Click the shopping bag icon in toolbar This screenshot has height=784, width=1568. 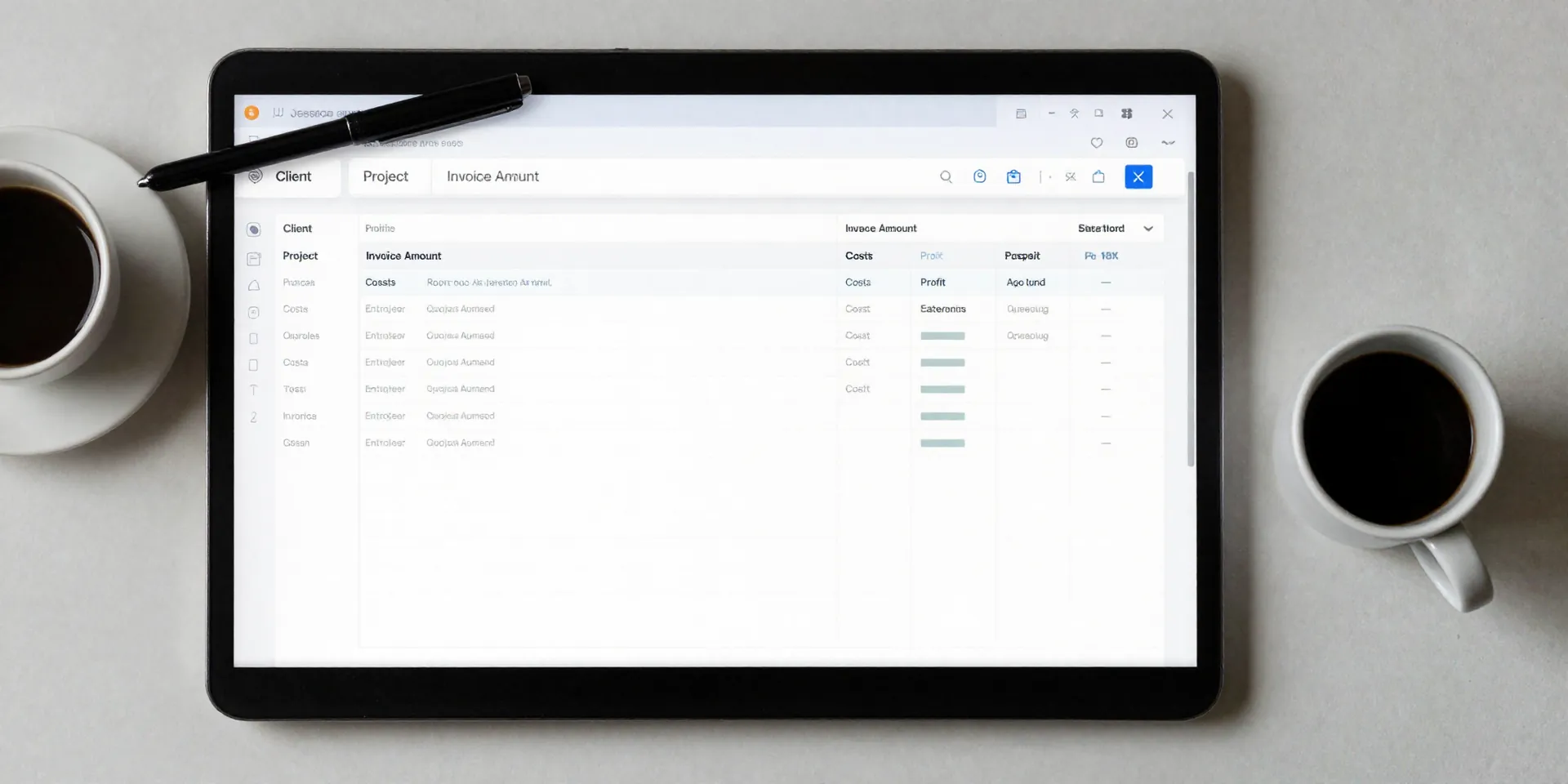[1098, 176]
